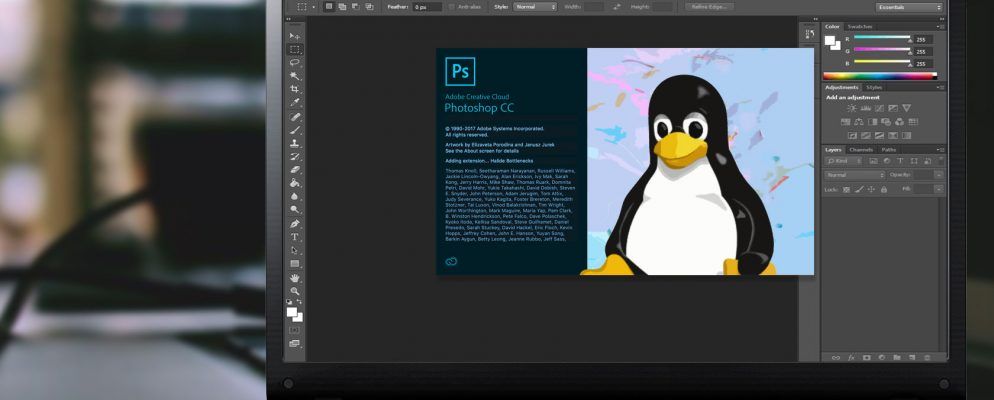Click the Feather input field
Screen dimensions: 994x400
[x=428, y=7]
